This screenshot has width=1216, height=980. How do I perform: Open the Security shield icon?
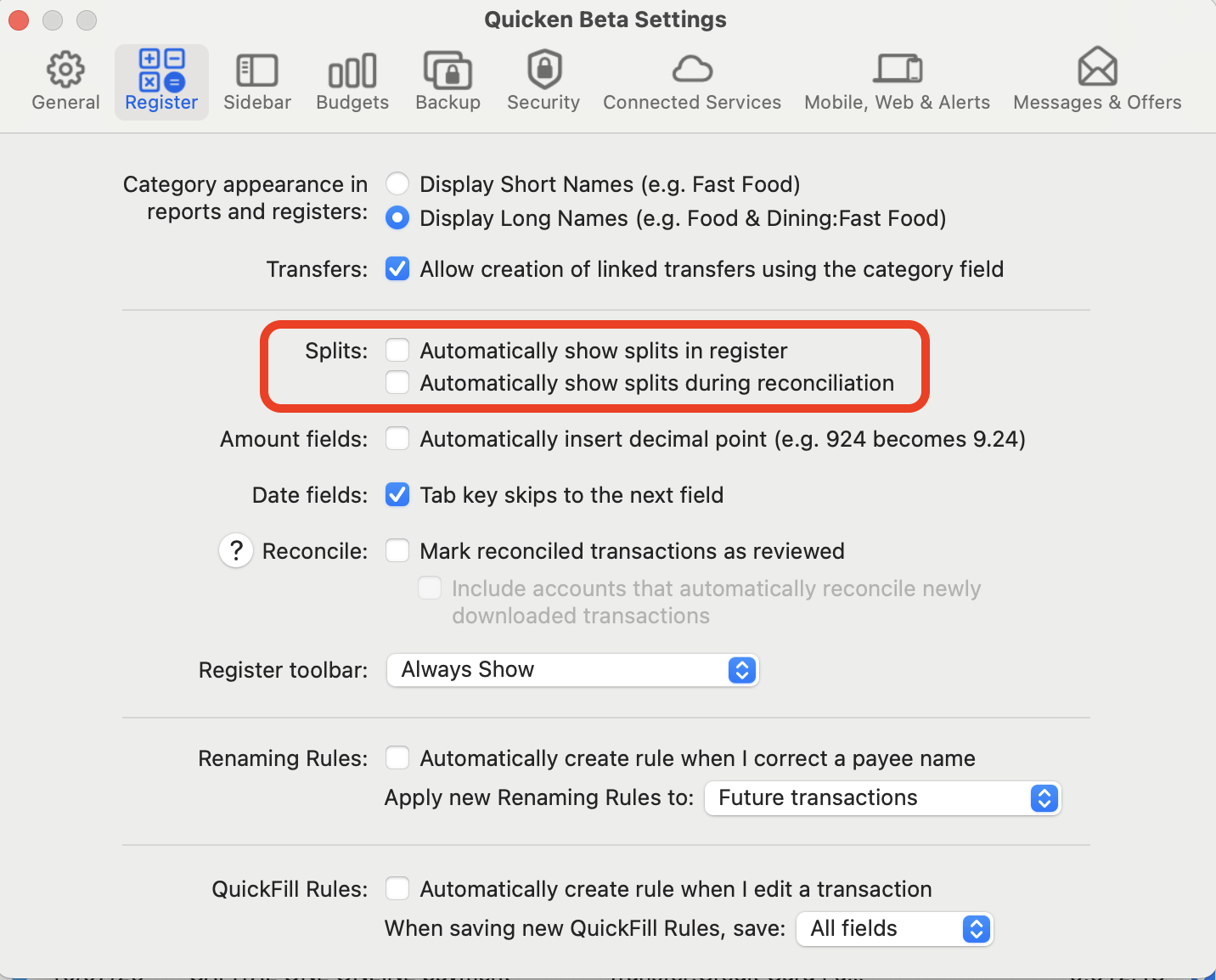[544, 69]
